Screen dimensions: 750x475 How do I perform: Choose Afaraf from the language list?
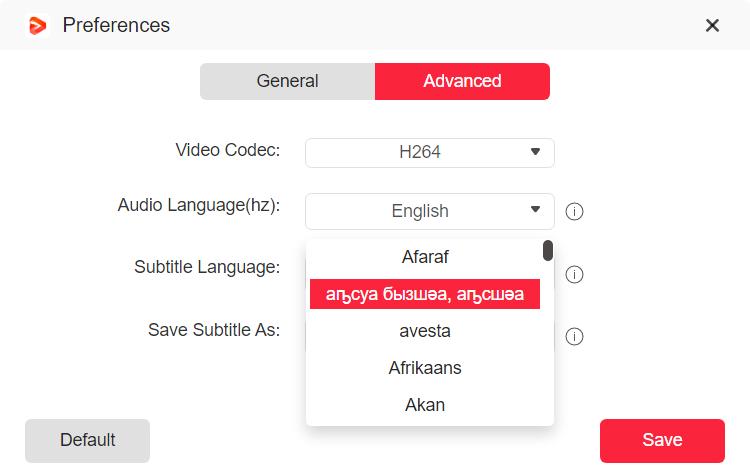pos(425,257)
